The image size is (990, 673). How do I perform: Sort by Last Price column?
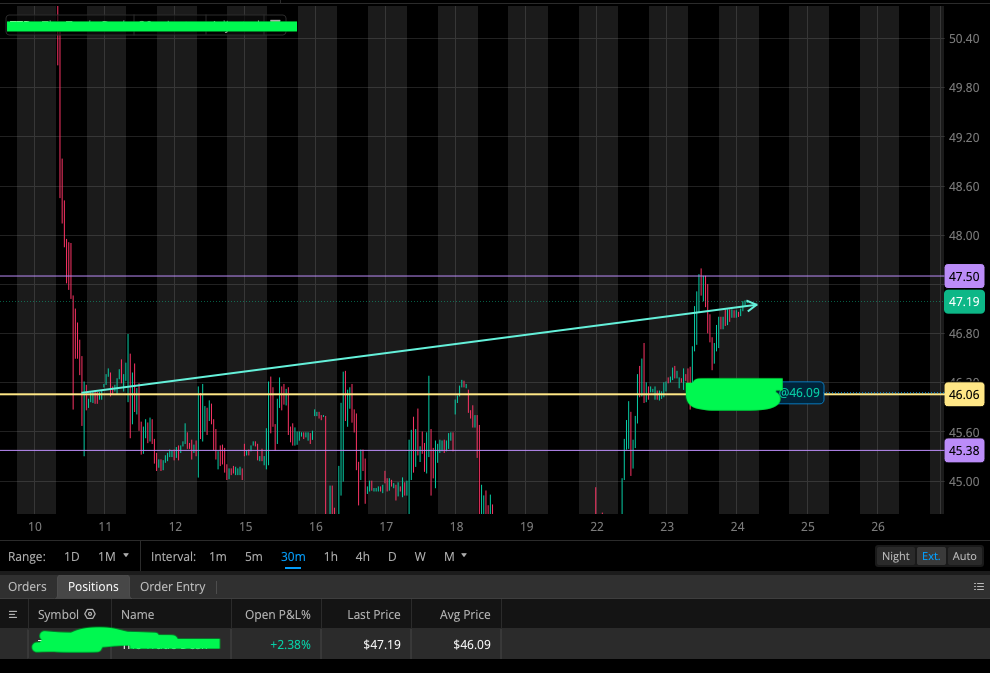pyautogui.click(x=374, y=614)
